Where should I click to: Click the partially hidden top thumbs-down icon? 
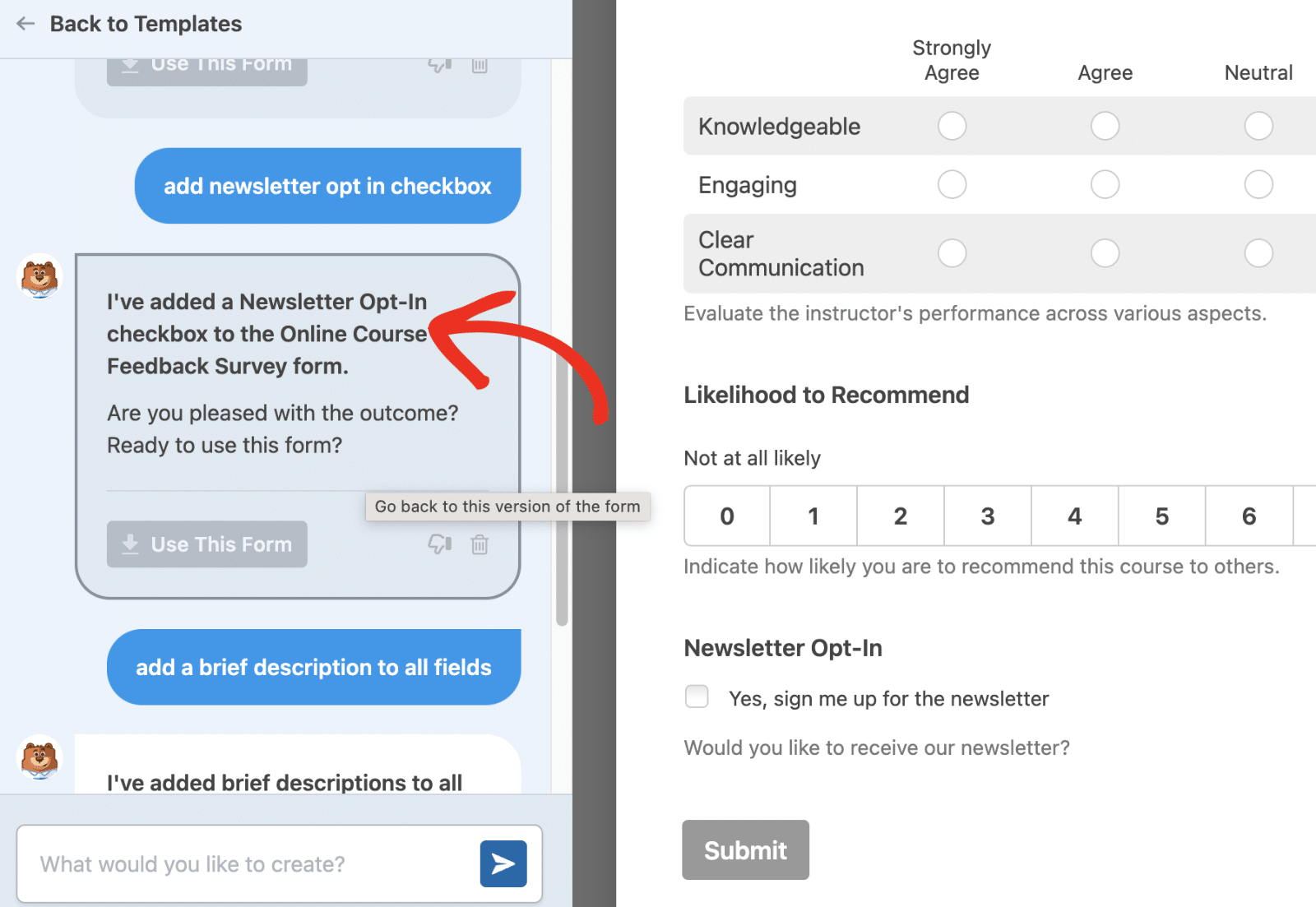[440, 66]
